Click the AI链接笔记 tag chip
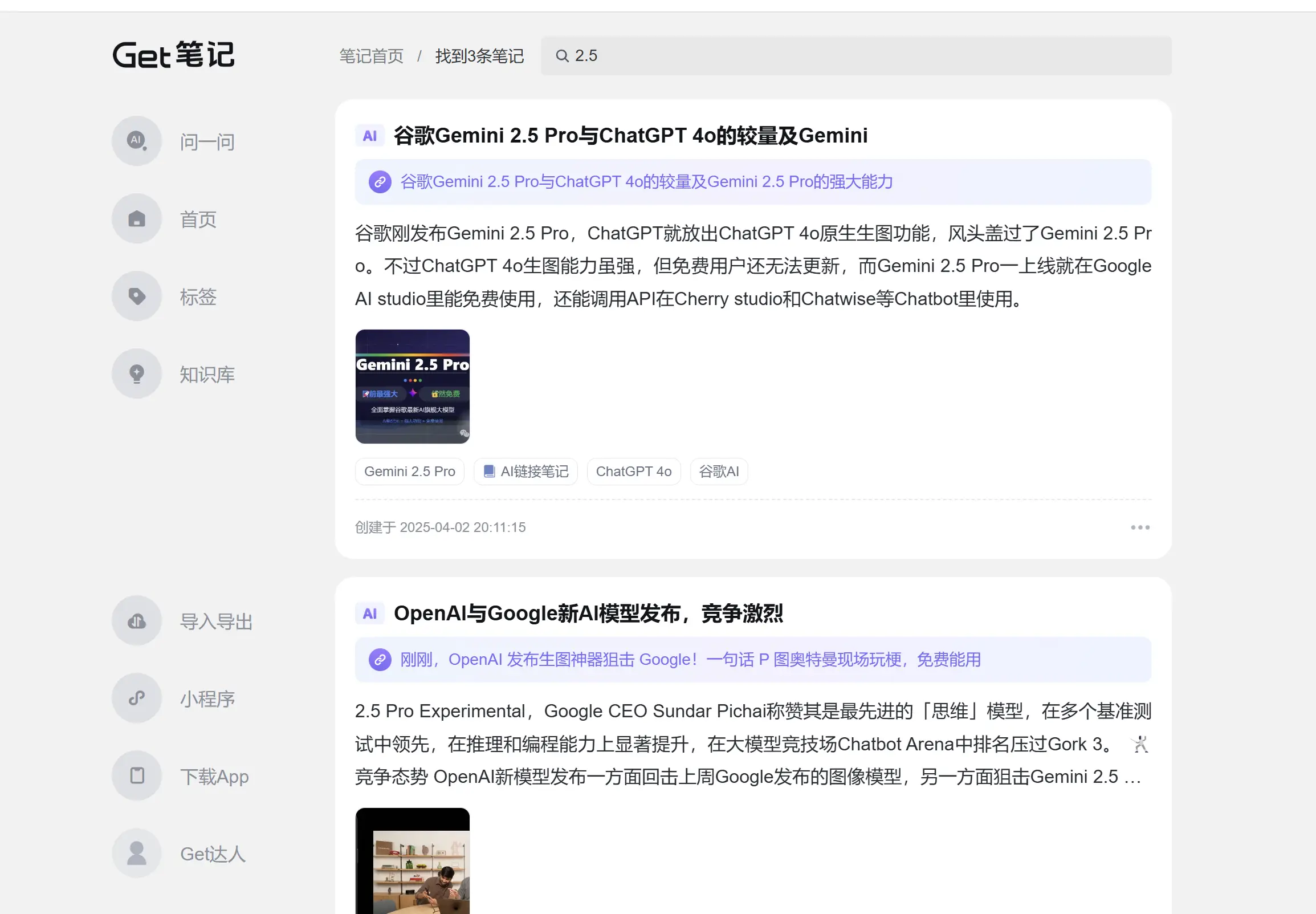 (x=525, y=472)
